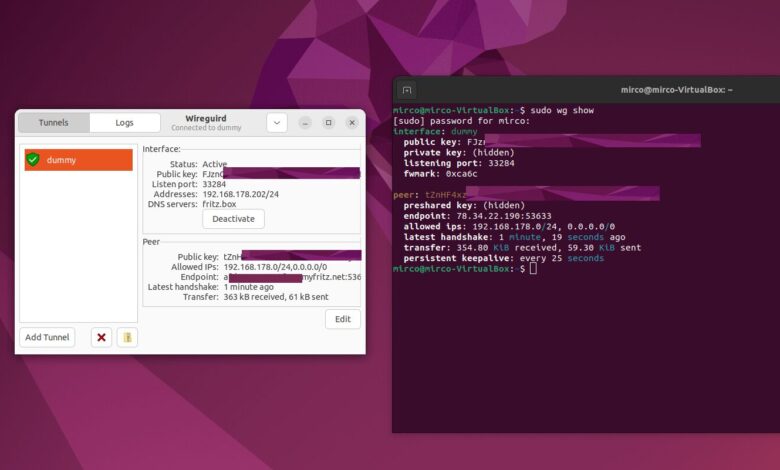Viewport: 780px width, 470px height.
Task: Select Wireguard Allowed IPs value 192.168.178.0/24,0.0.0.0/0
Action: point(275,267)
